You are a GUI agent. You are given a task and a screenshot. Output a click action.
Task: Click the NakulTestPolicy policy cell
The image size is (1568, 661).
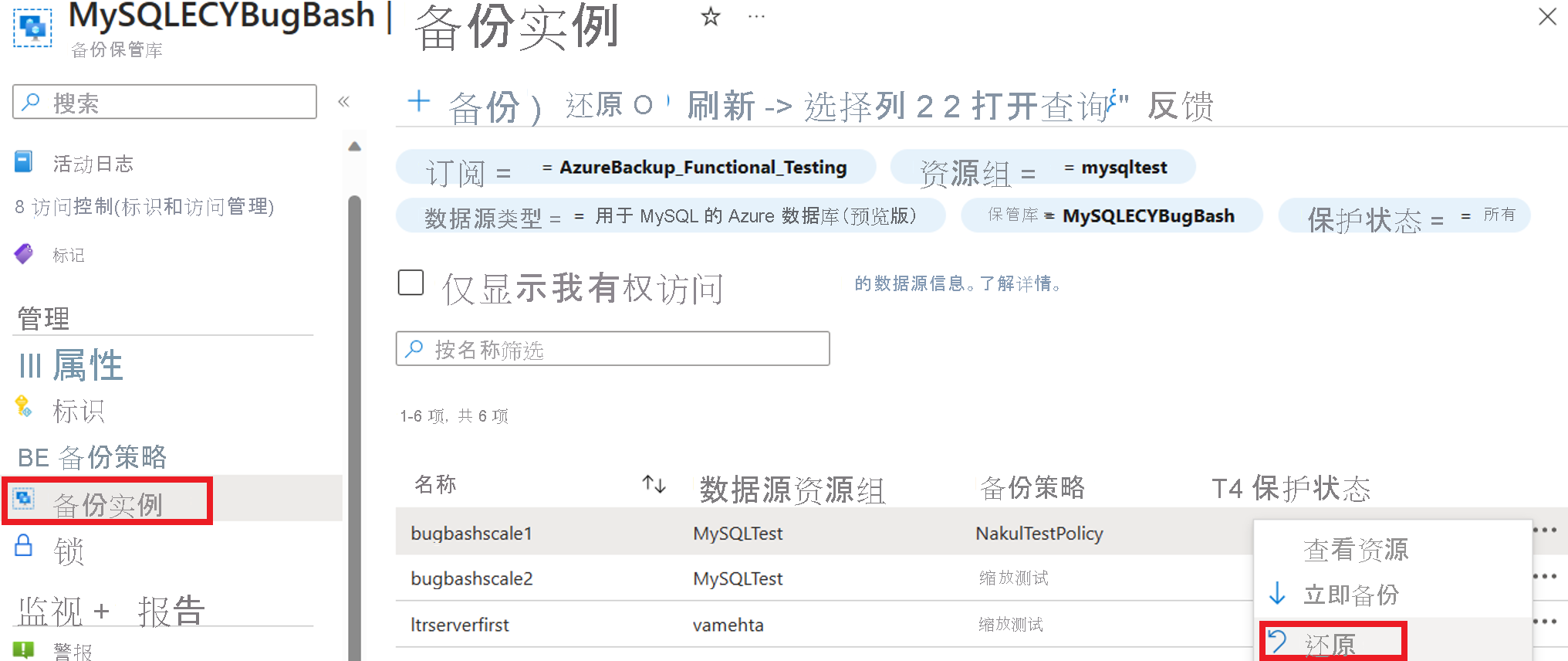coord(1039,533)
